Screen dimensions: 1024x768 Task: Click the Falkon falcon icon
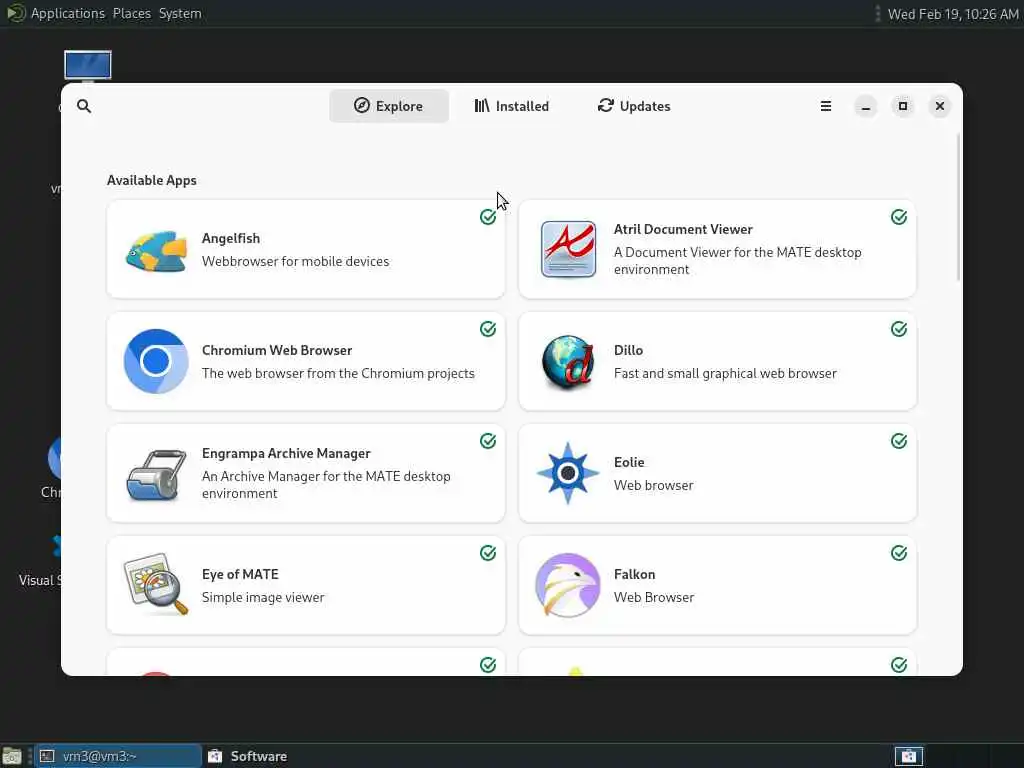click(x=568, y=585)
